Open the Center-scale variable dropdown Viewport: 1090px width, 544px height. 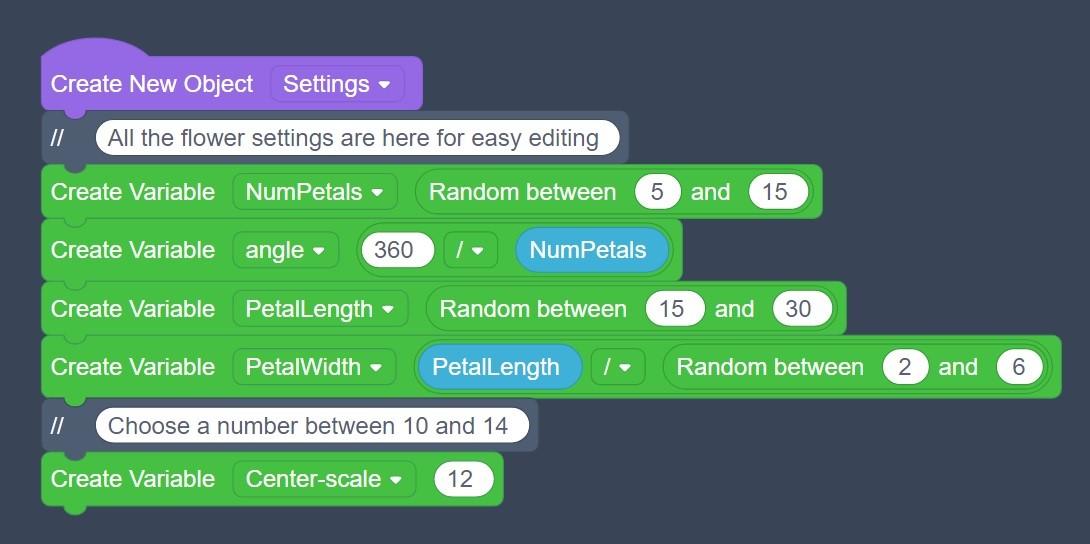(324, 479)
